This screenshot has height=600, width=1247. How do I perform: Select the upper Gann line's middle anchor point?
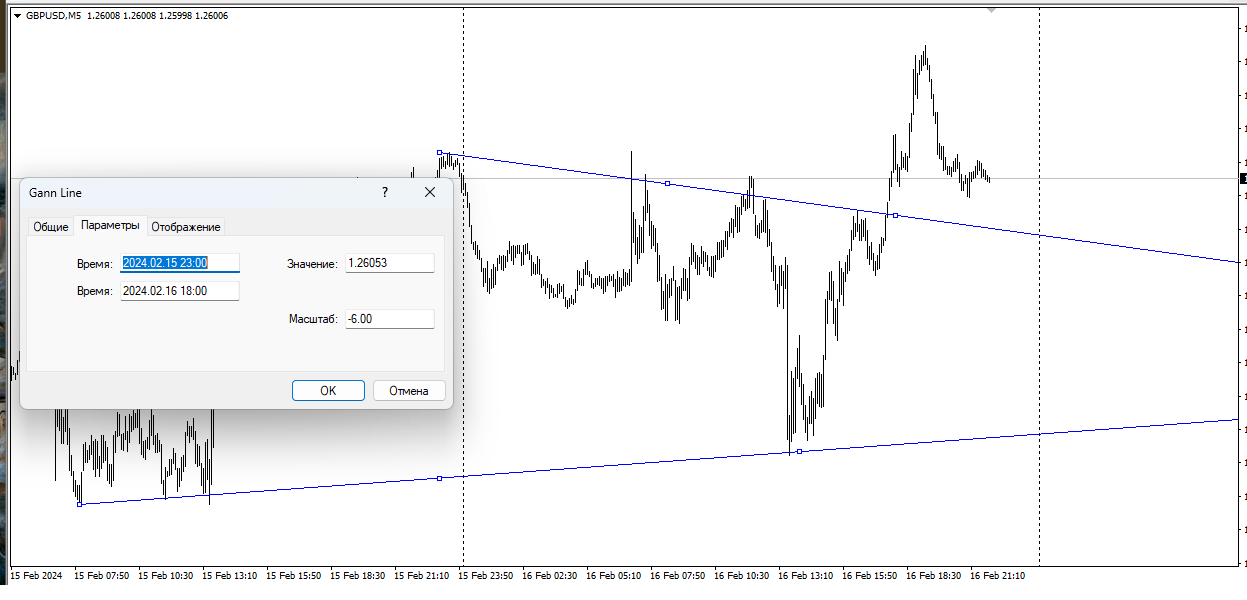point(668,183)
